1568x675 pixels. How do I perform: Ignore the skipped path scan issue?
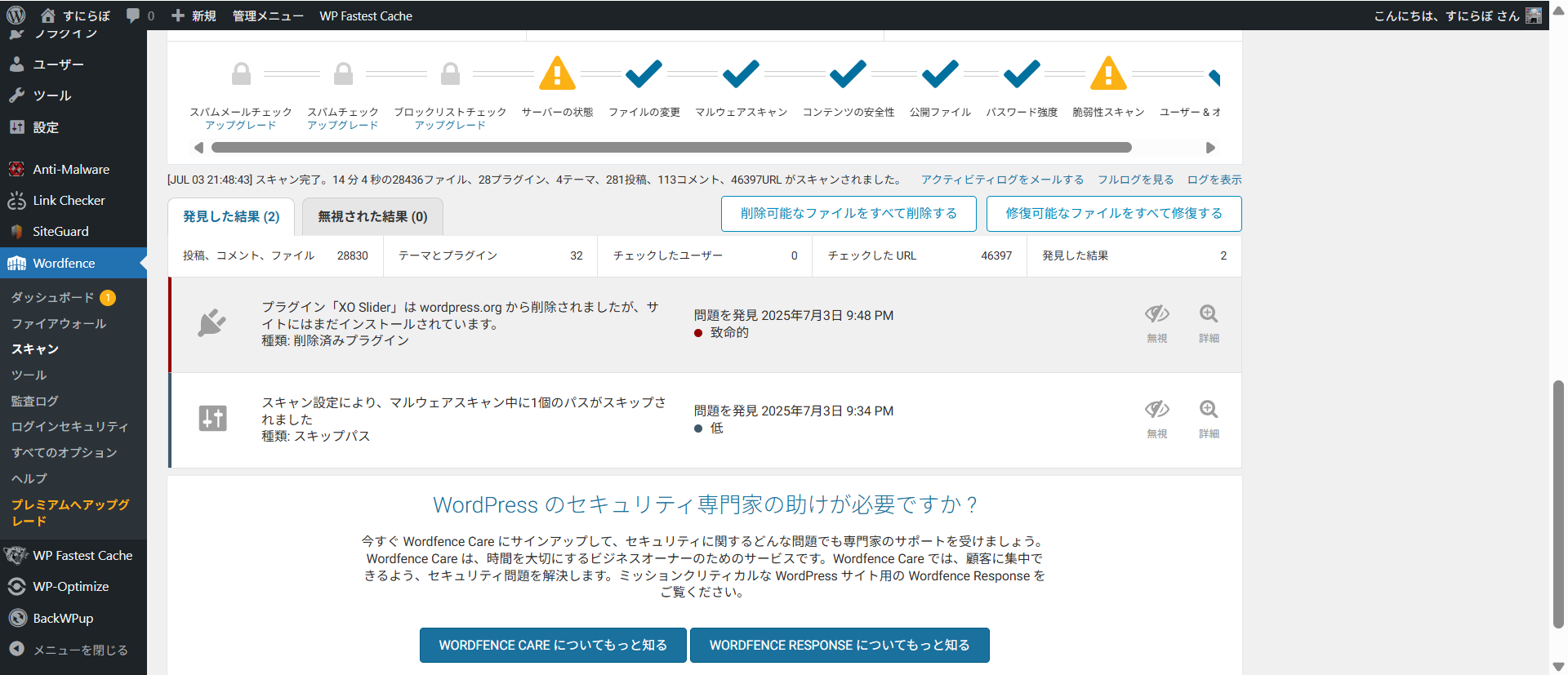pyautogui.click(x=1156, y=420)
